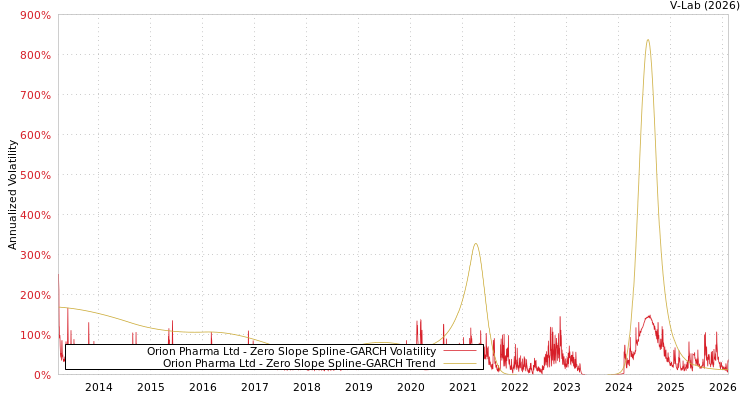Image resolution: width=750 pixels, height=400 pixels.
Task: Click the 0% y-axis label
Action: point(42,375)
